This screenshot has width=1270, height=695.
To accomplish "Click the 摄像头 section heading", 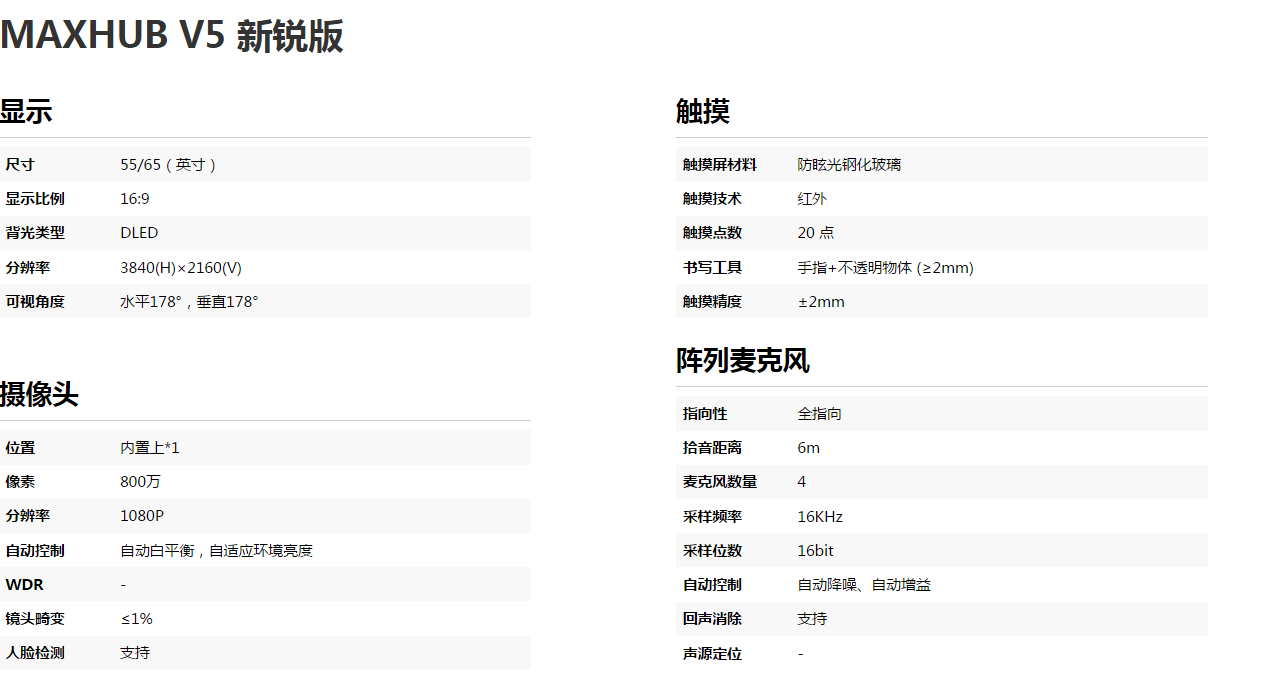I will click(39, 394).
